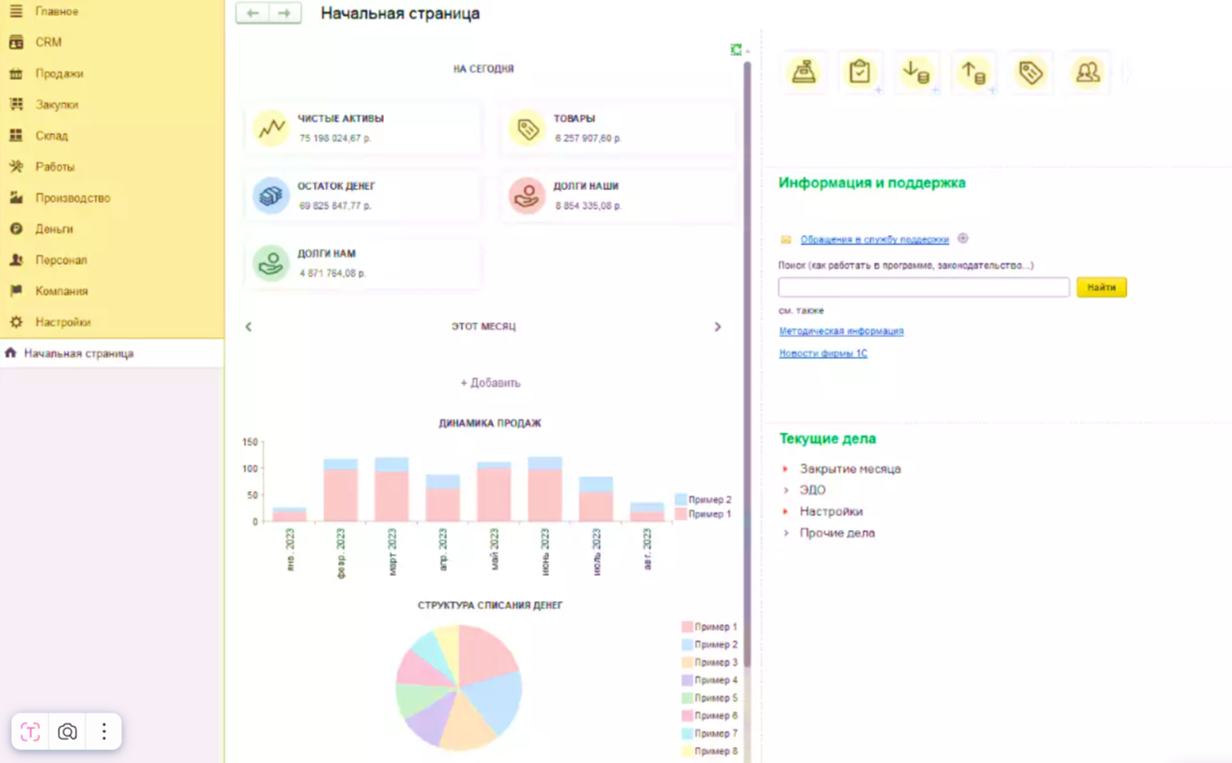Open the Работы section
The width and height of the screenshot is (1232, 763).
(112, 166)
